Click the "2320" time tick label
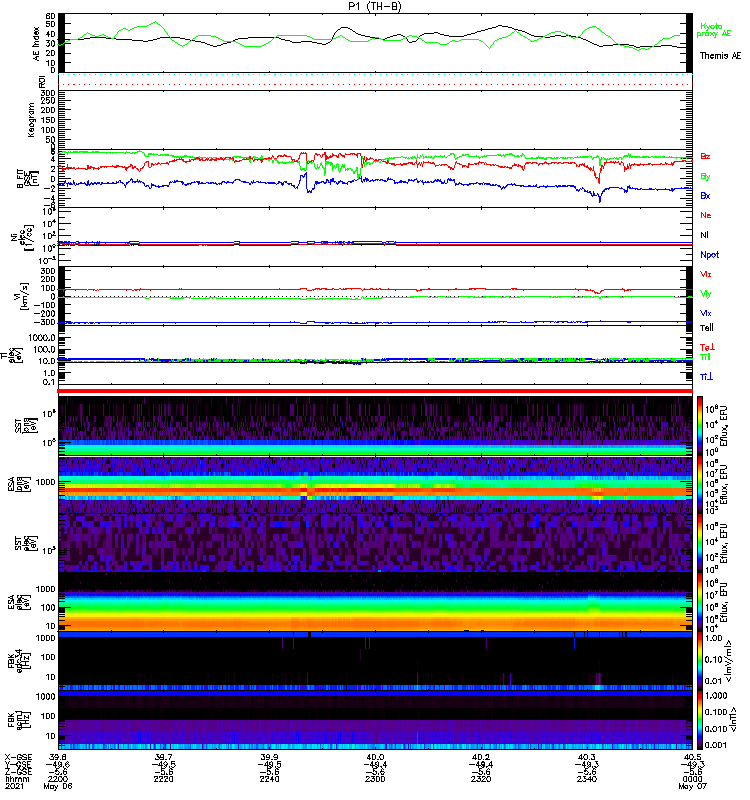 tap(481, 779)
